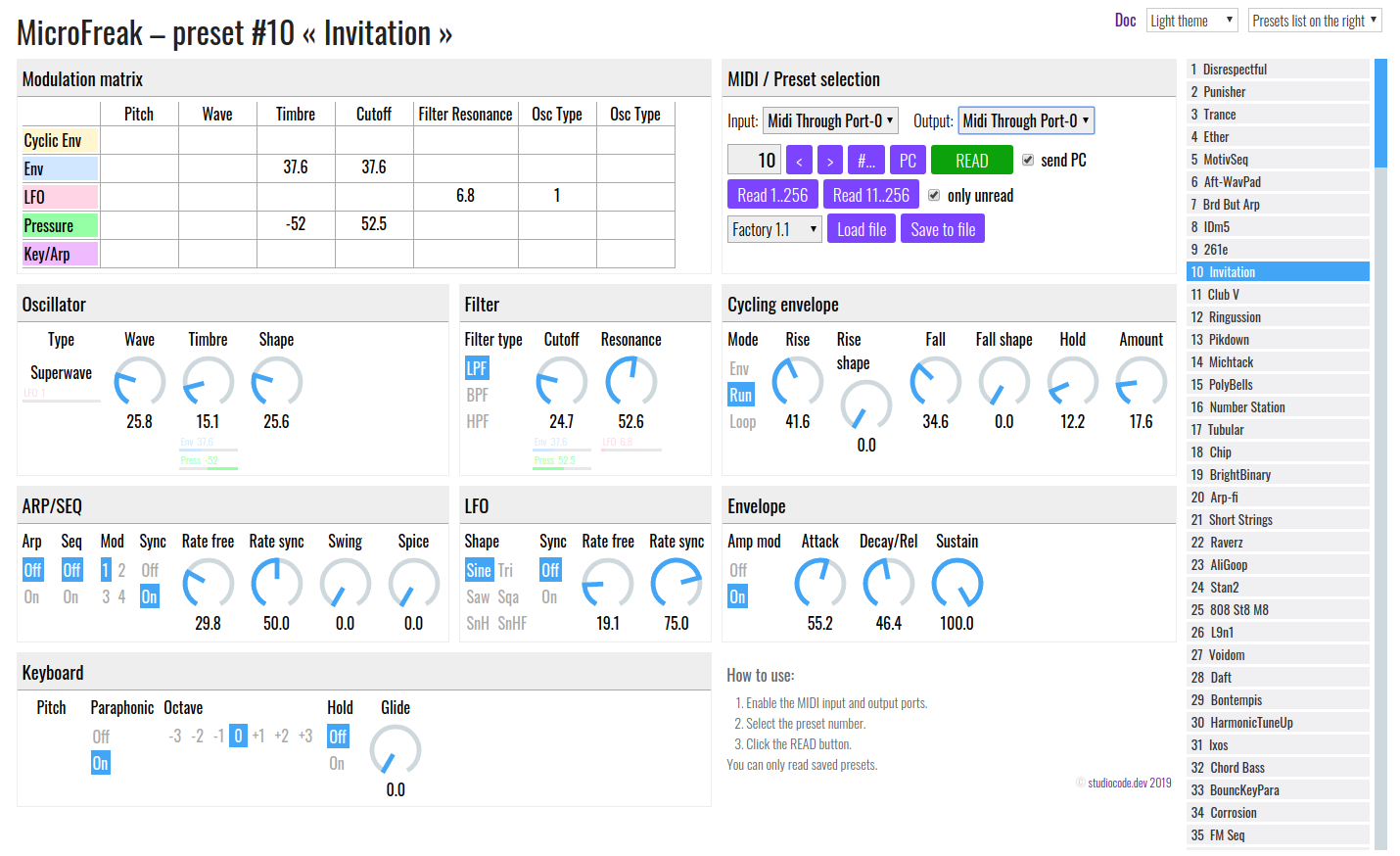Click Load file button

(862, 229)
